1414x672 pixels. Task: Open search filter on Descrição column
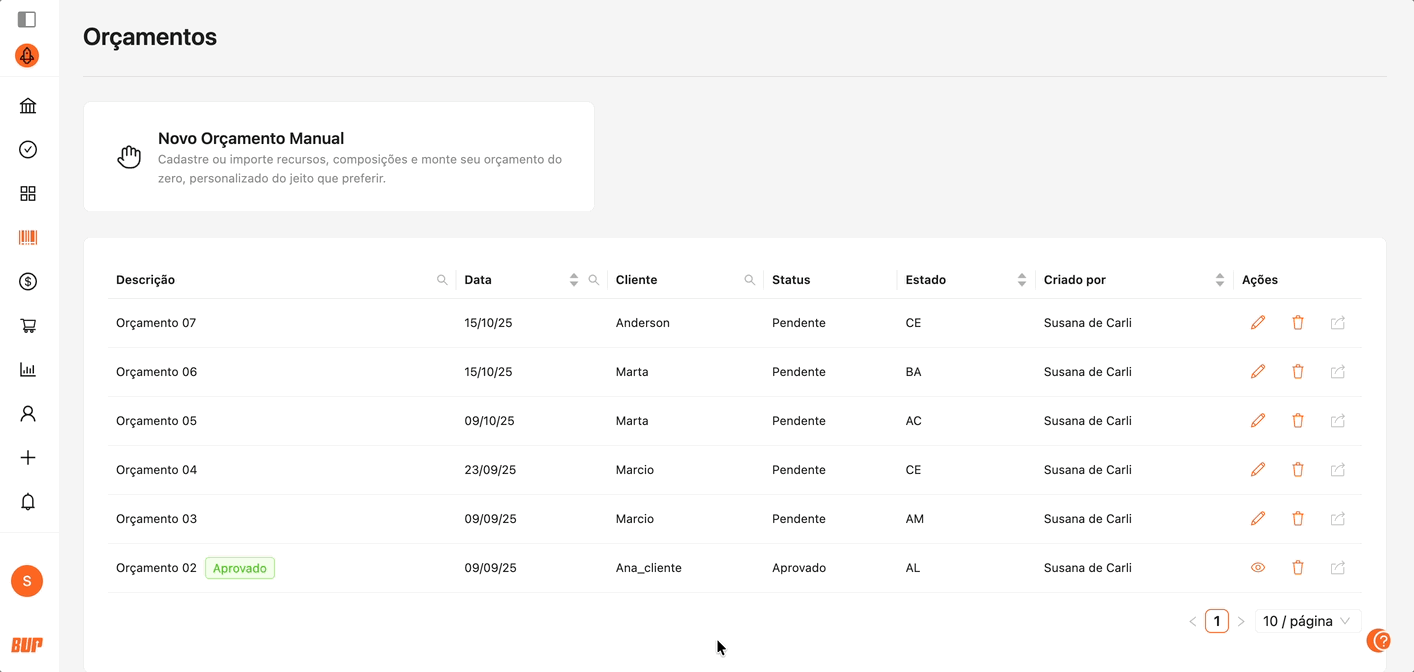pos(442,280)
